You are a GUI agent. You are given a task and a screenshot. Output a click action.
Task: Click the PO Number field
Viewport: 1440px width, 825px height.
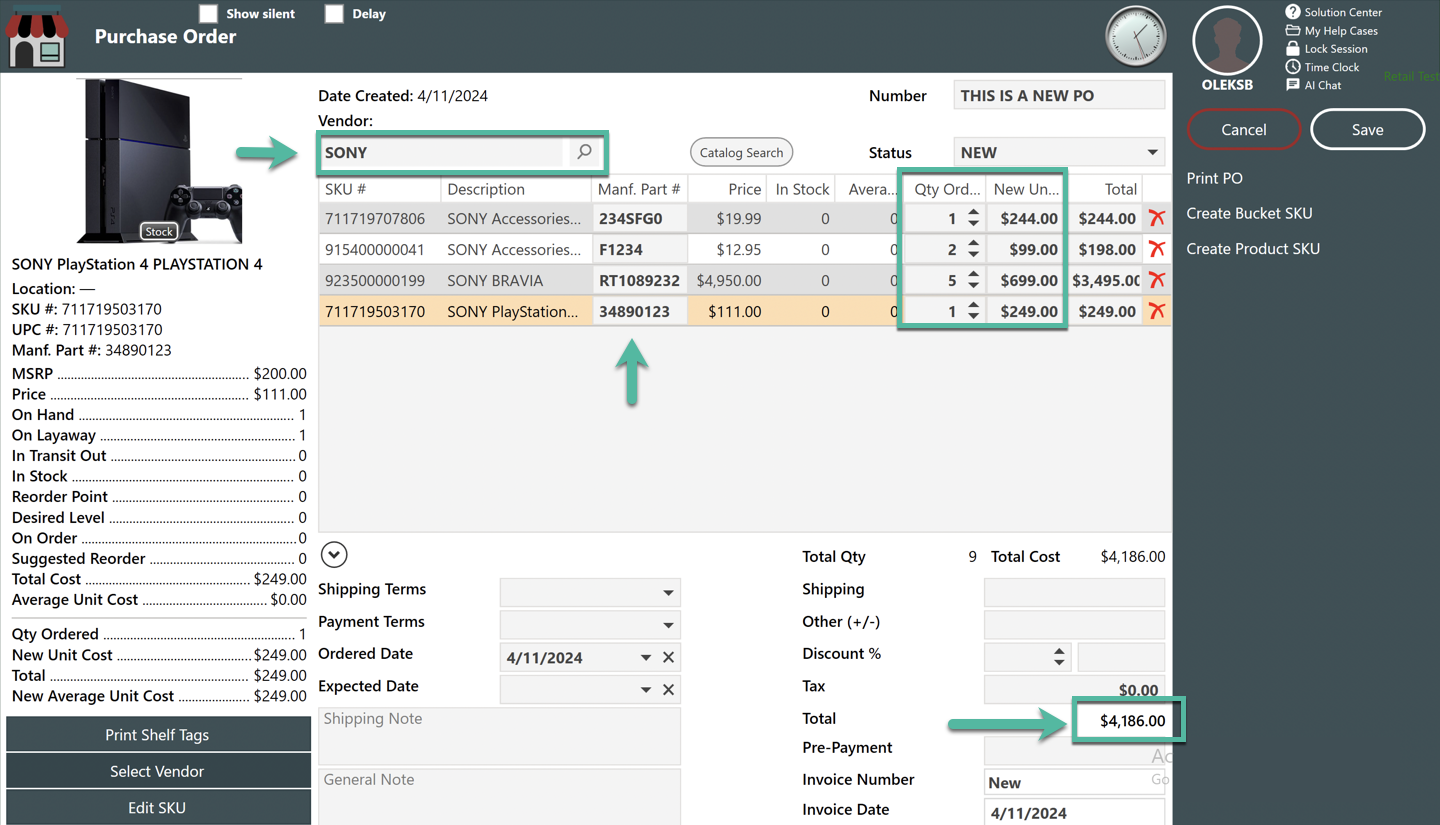point(1059,95)
